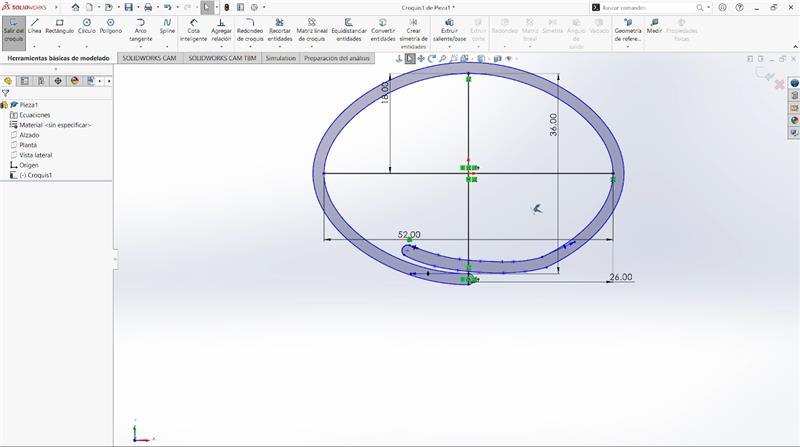Select Ecuaciones in the feature tree
The image size is (800, 447).
[35, 115]
